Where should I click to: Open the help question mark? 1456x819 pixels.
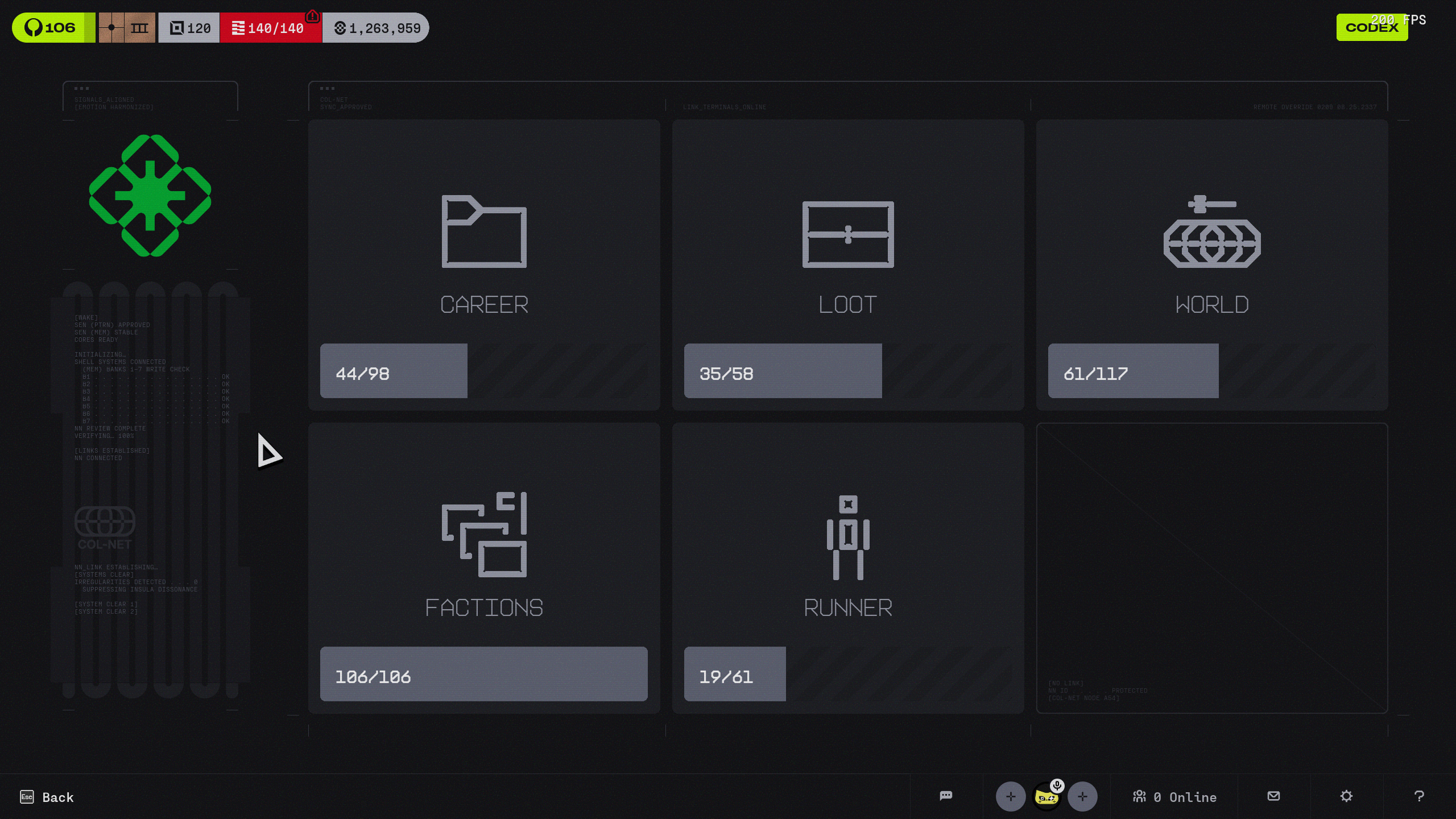click(1419, 796)
